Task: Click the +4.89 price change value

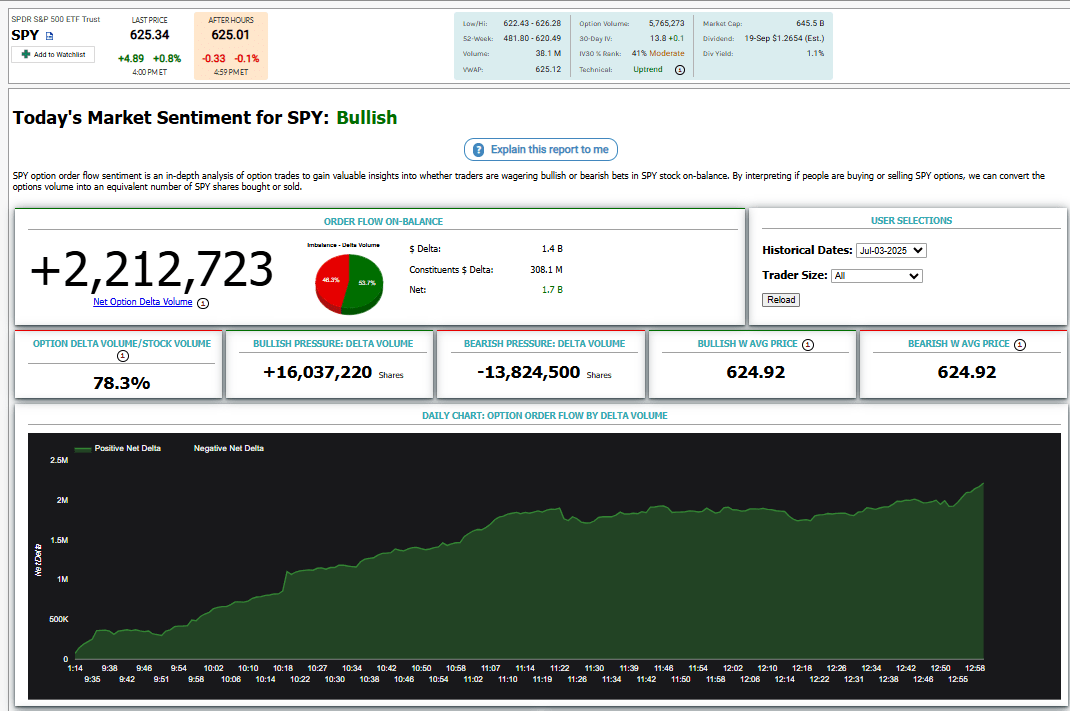Action: pyautogui.click(x=131, y=59)
